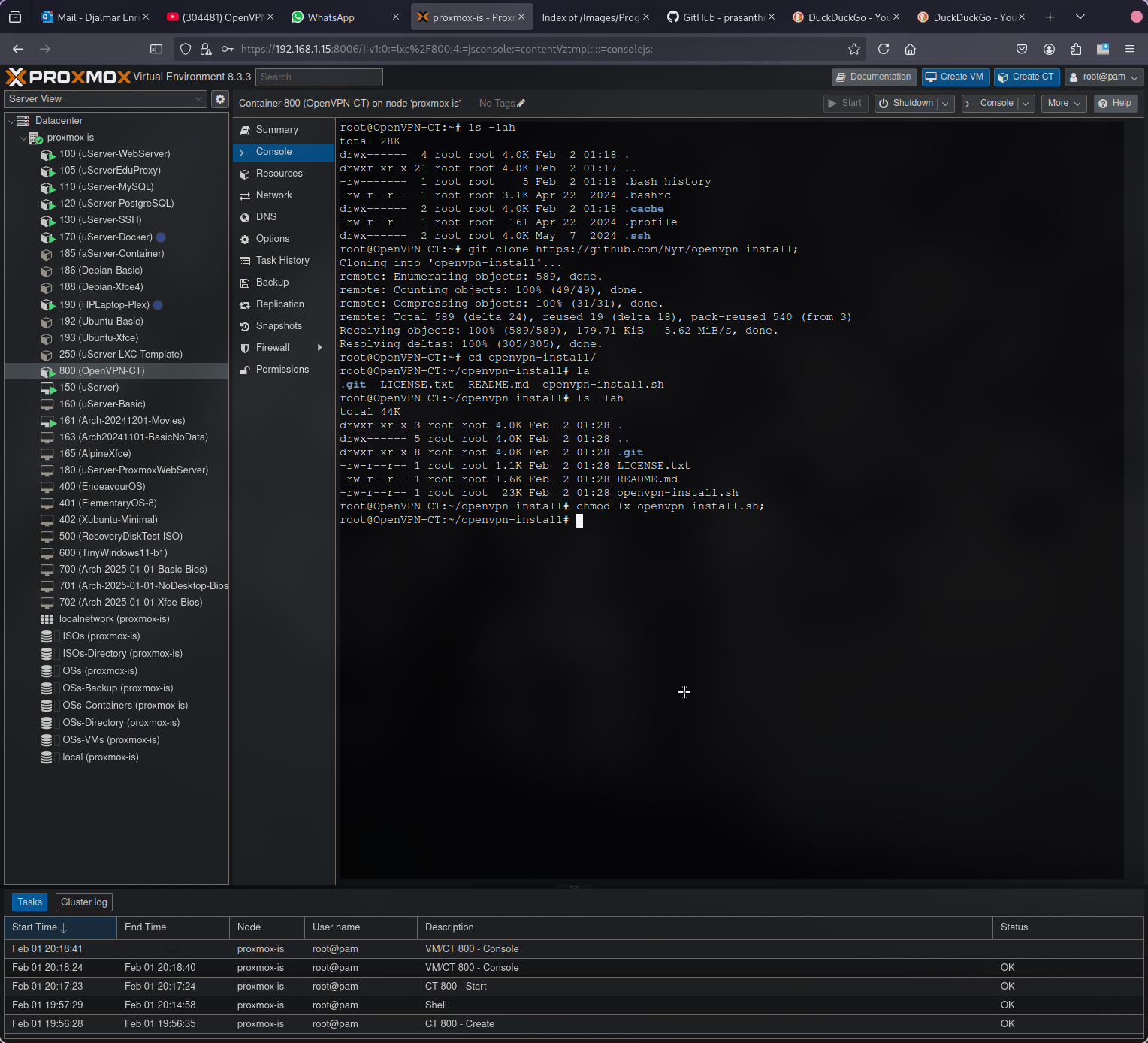Click the Proxmox search field
The width and height of the screenshot is (1148, 1043).
coord(319,77)
